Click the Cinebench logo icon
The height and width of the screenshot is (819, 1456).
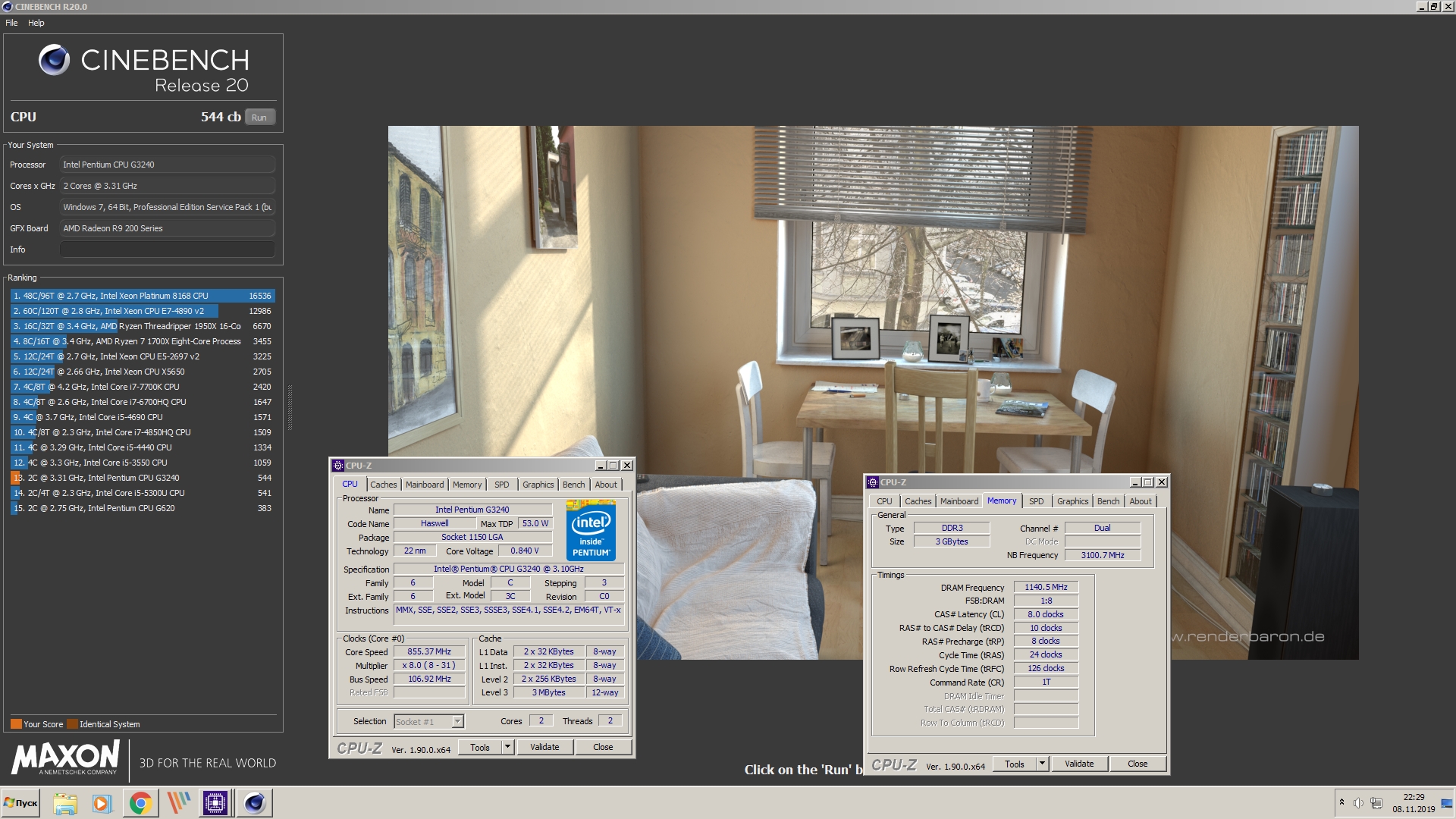point(54,60)
